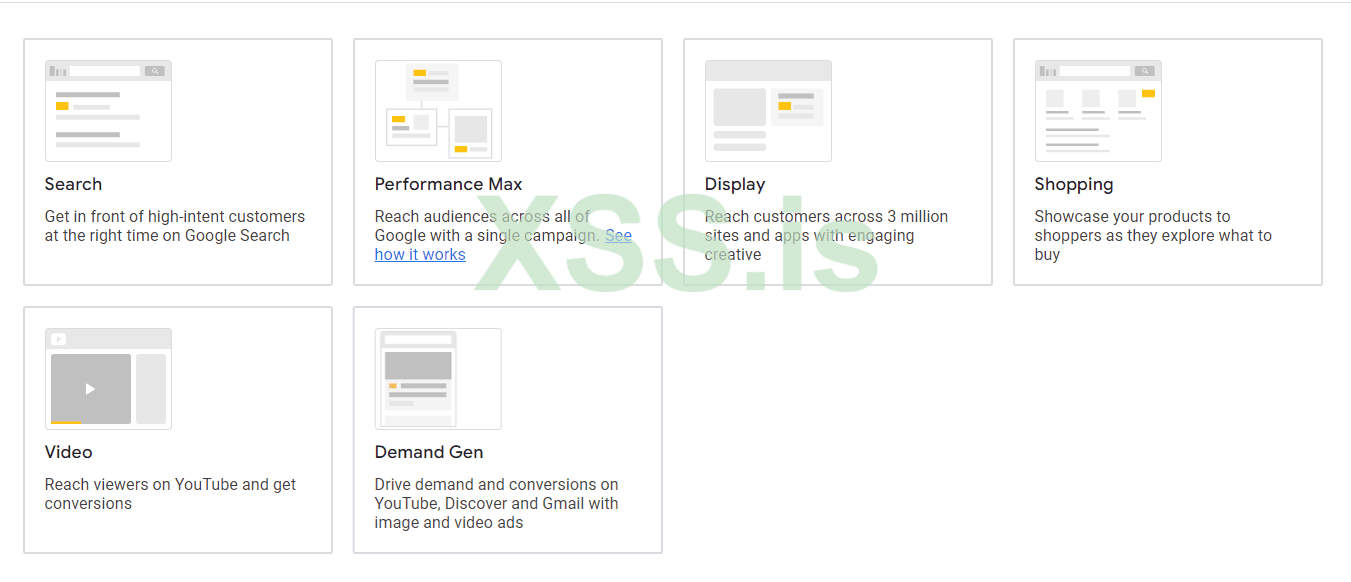Image resolution: width=1351 pixels, height=582 pixels.
Task: Click the Shopping campaign illustration icon
Action: (1098, 111)
